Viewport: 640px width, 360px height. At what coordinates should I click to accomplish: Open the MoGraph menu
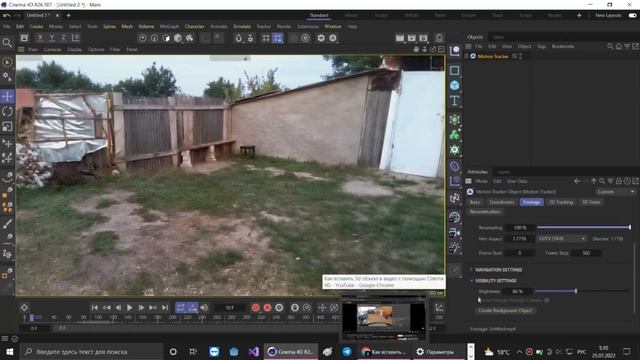click(169, 26)
